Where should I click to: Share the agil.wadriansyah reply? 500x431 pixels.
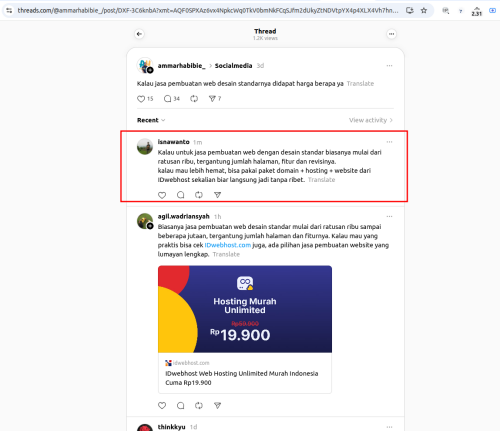217,406
